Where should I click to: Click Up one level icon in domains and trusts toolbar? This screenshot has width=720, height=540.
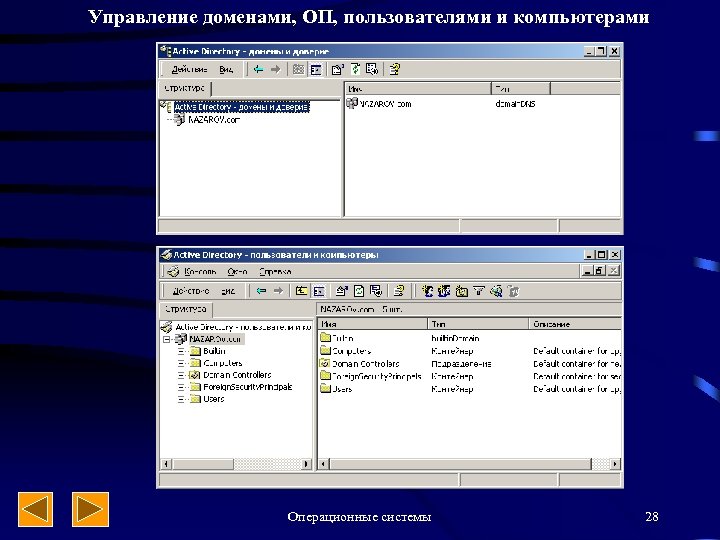point(298,69)
